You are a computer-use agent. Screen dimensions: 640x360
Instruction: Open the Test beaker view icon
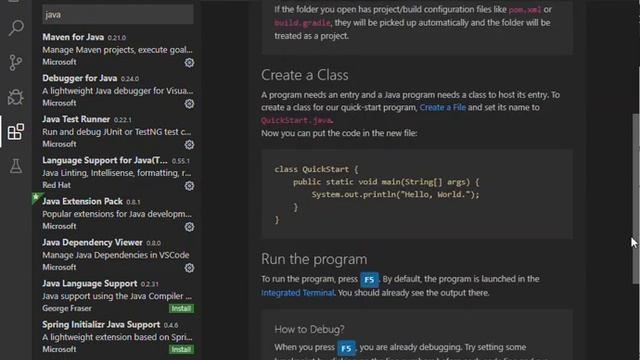coord(16,166)
